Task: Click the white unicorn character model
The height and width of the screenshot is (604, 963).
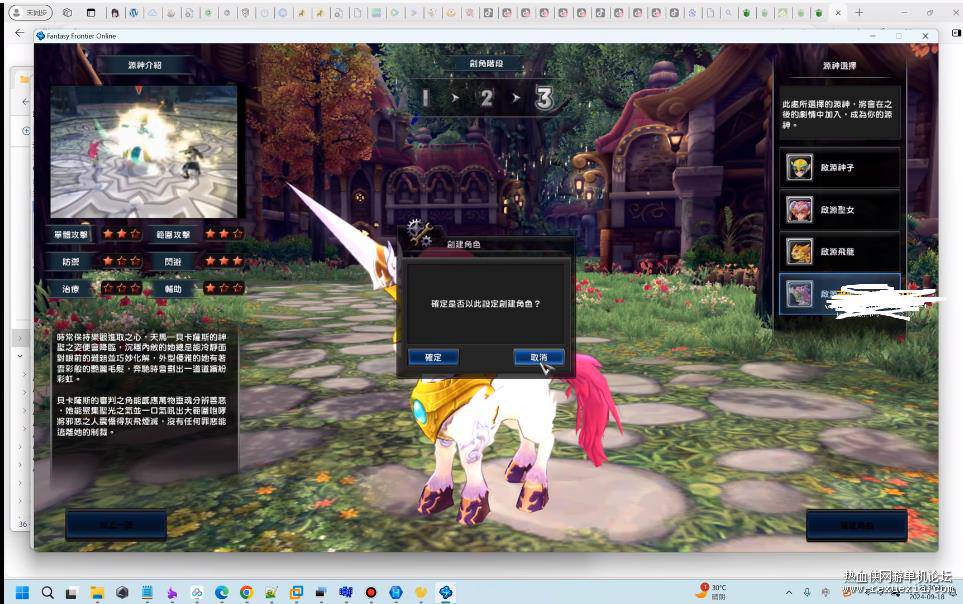Action: click(491, 430)
